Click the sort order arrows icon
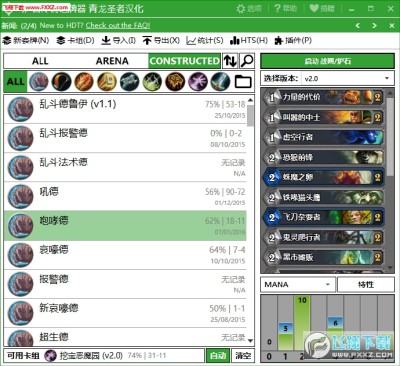The image size is (400, 366). [x=230, y=61]
